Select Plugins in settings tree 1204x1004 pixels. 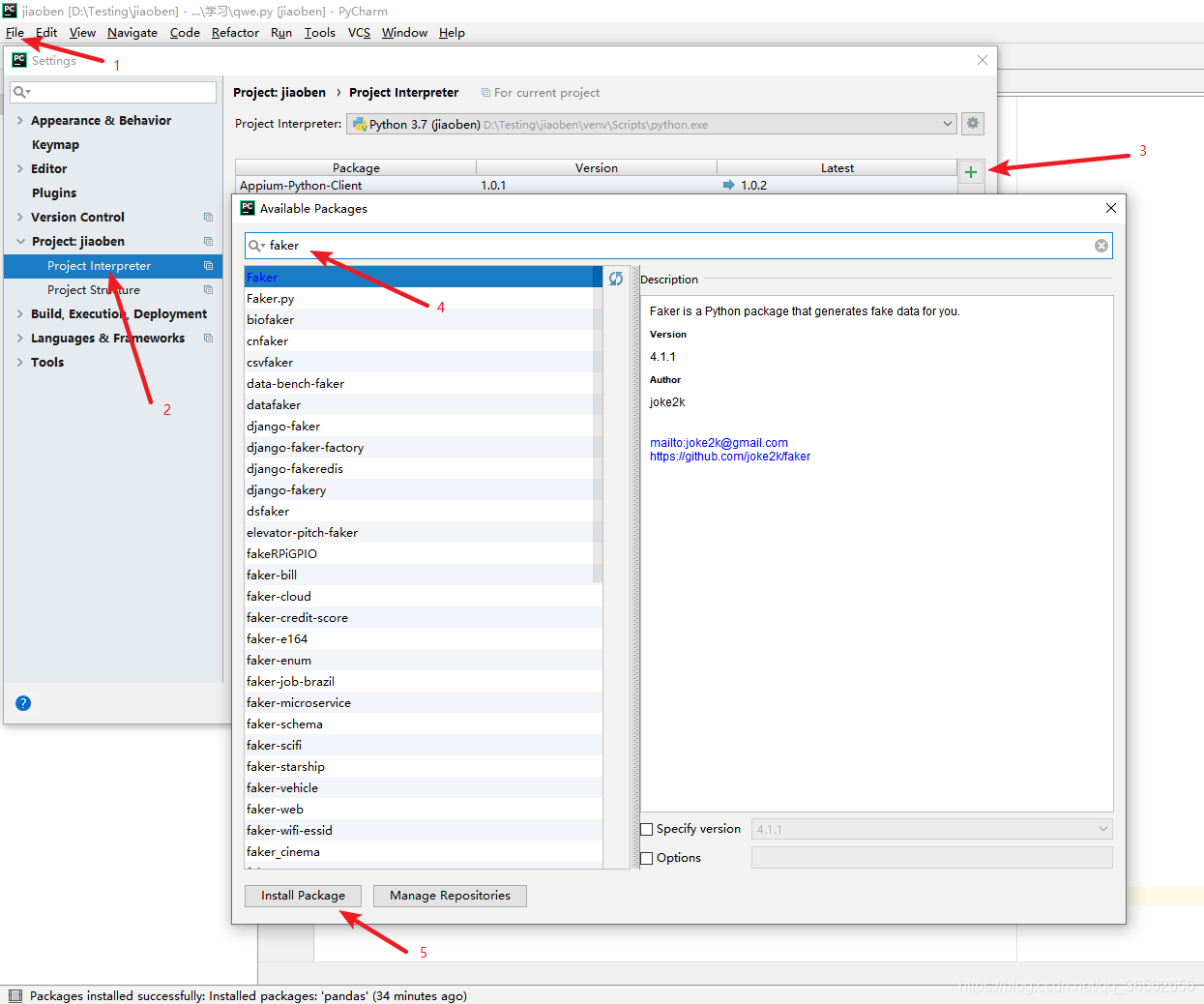[x=54, y=193]
